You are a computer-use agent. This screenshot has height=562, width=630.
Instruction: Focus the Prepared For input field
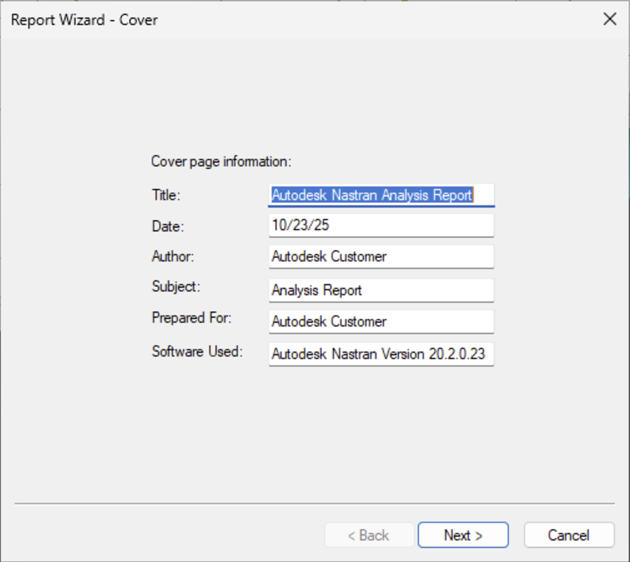(381, 322)
